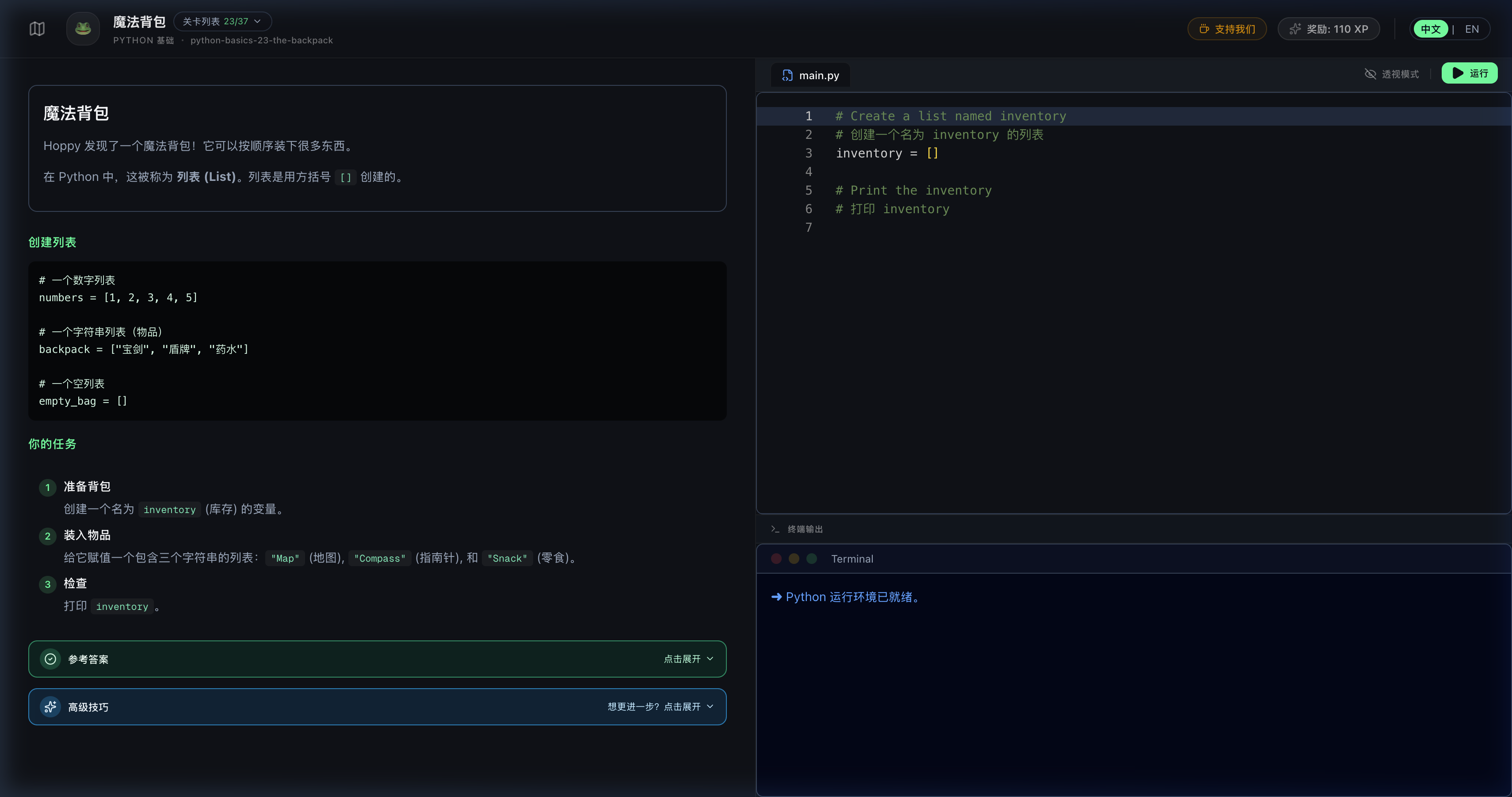Screen dimensions: 1512x797
Task: Click the red dot in Terminal header
Action: [x=776, y=559]
